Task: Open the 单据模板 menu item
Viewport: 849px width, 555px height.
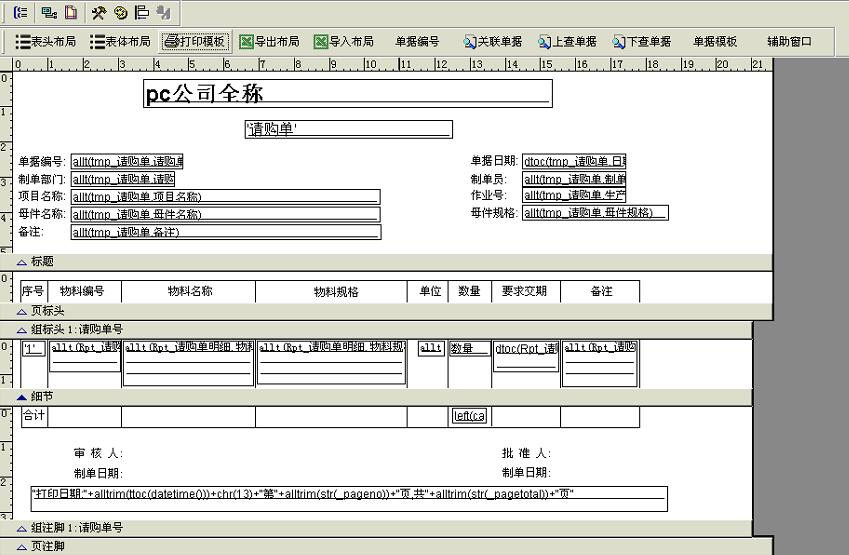Action: tap(715, 42)
